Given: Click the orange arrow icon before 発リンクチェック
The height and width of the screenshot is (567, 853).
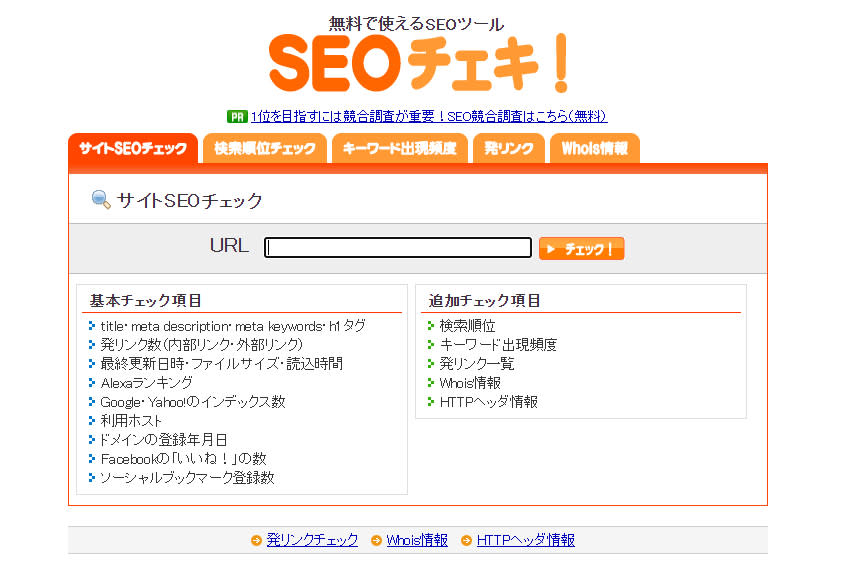Looking at the screenshot, I should tap(256, 540).
